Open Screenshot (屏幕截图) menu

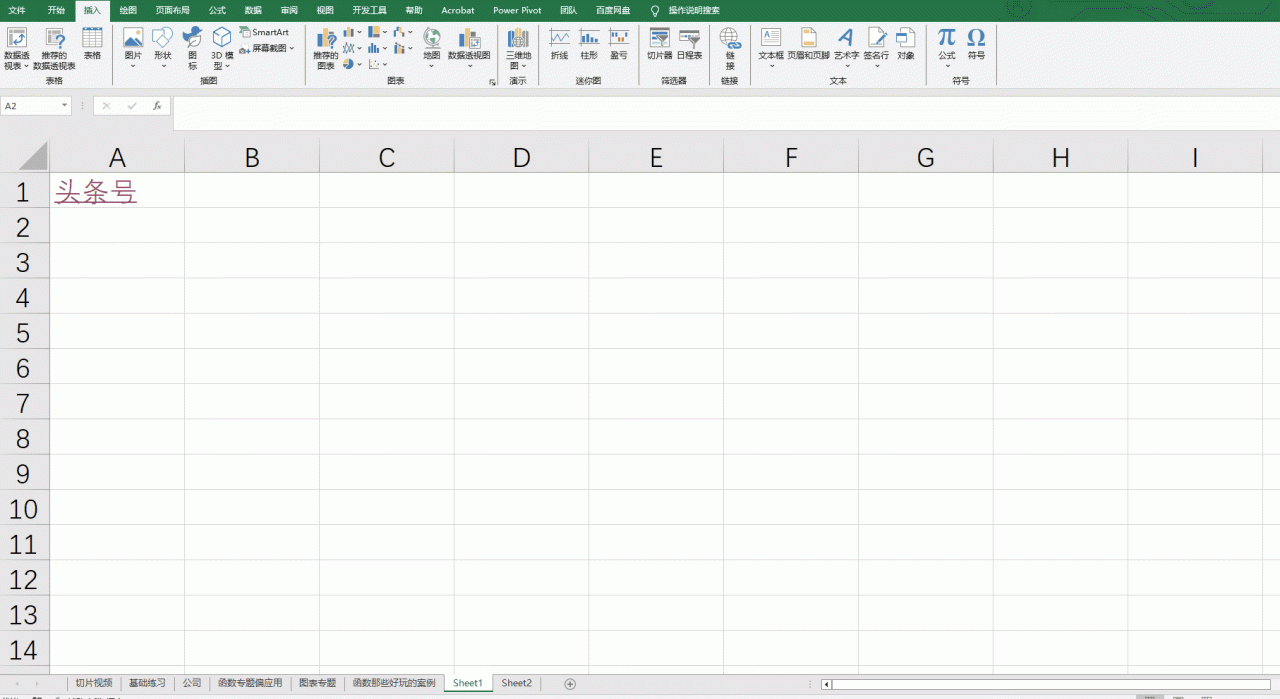coord(267,48)
